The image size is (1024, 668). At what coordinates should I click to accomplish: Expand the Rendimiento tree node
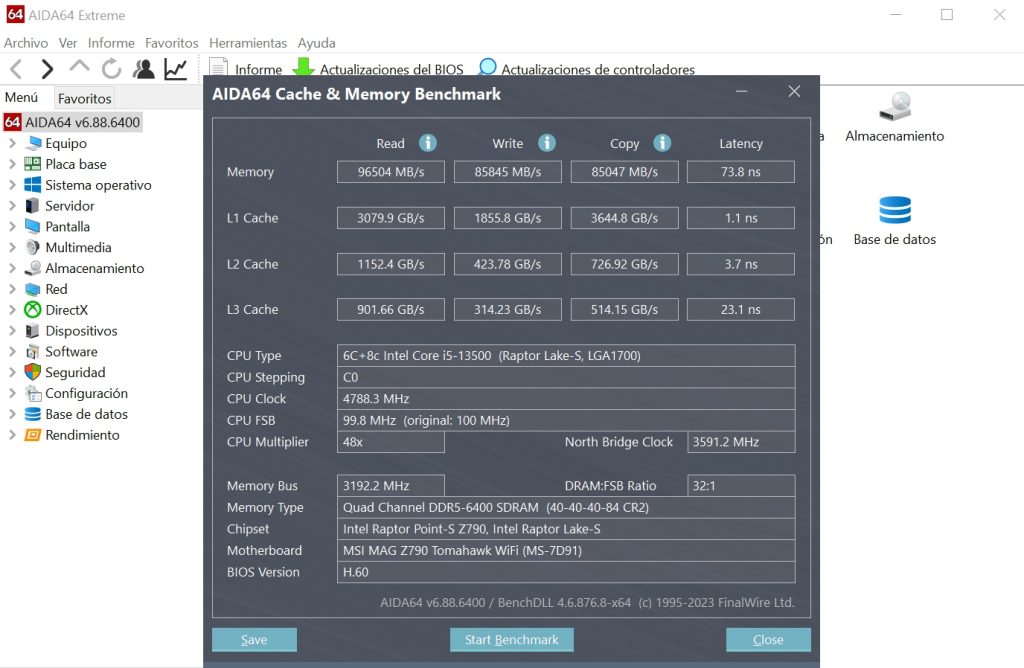[12, 435]
